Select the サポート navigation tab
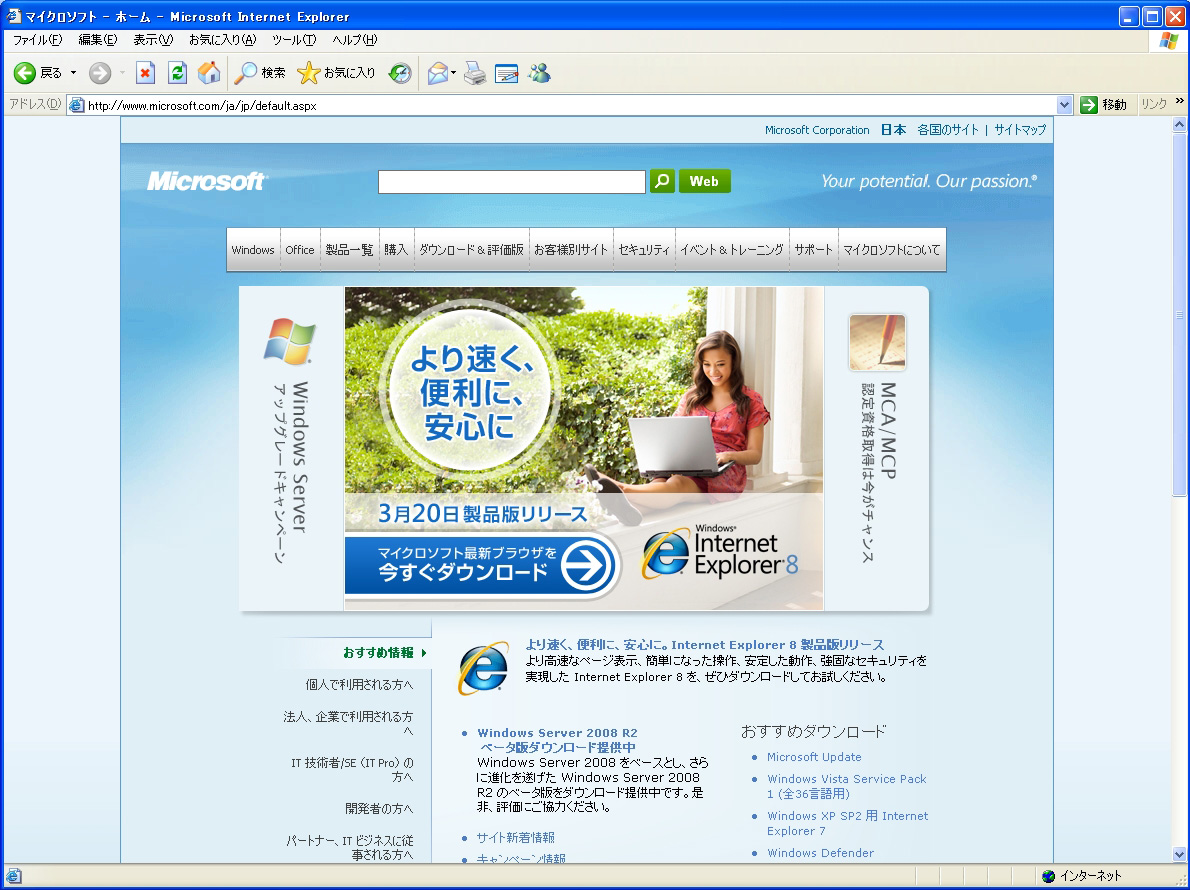 click(814, 250)
